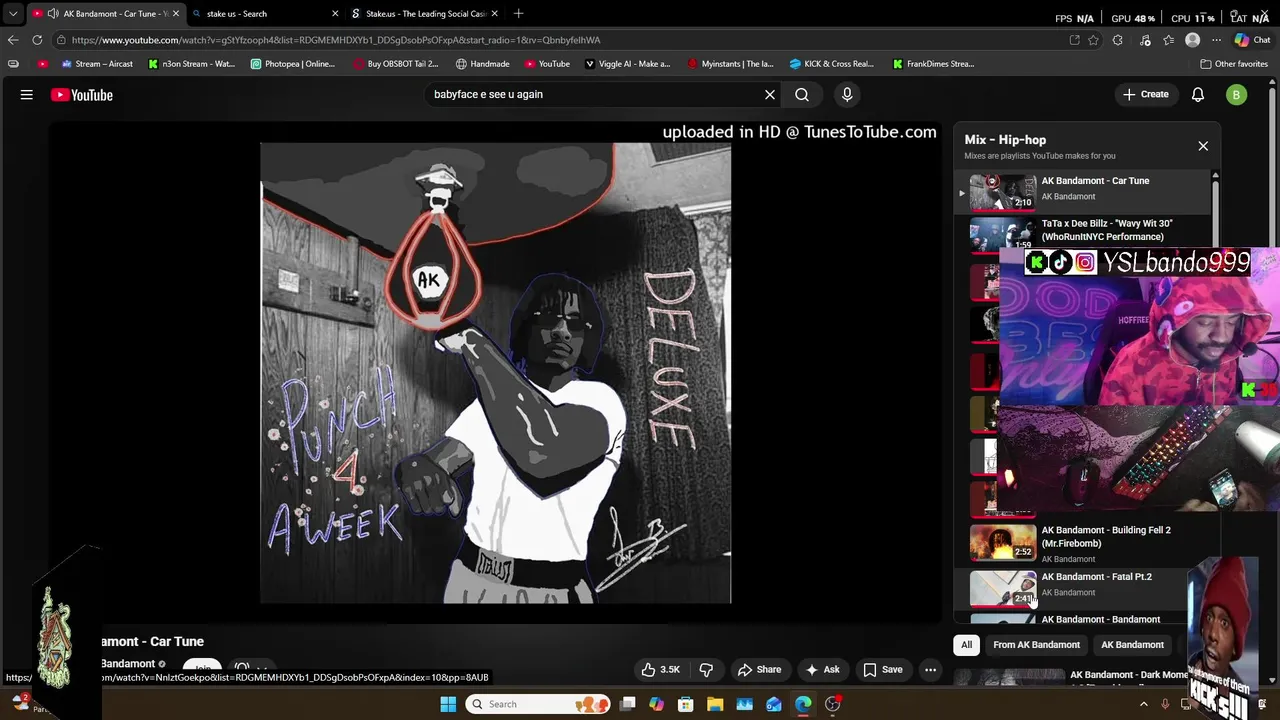Reload the current page
The image size is (1280, 720).
[x=37, y=40]
